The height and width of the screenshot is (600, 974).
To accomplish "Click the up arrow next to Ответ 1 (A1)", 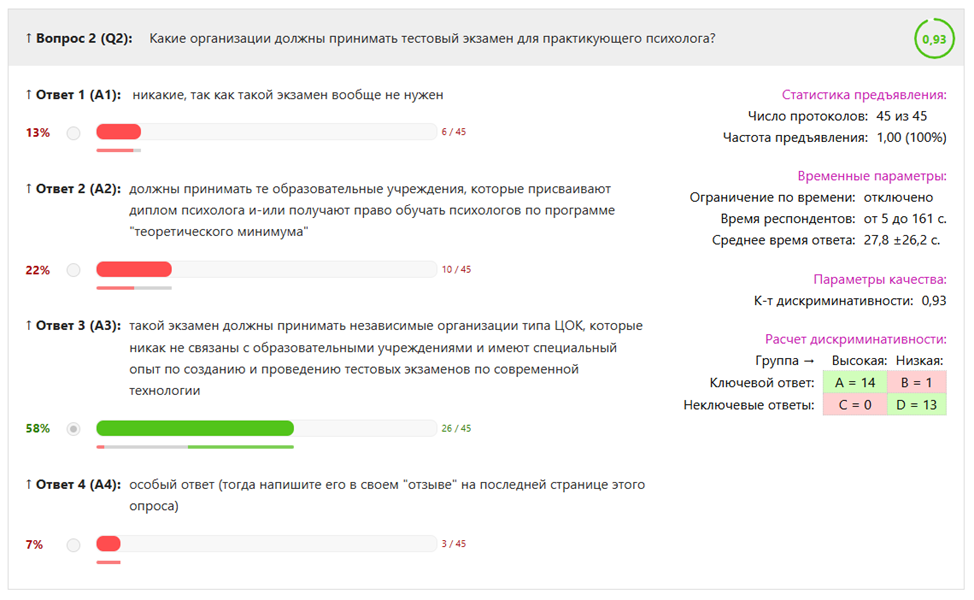I will (29, 95).
